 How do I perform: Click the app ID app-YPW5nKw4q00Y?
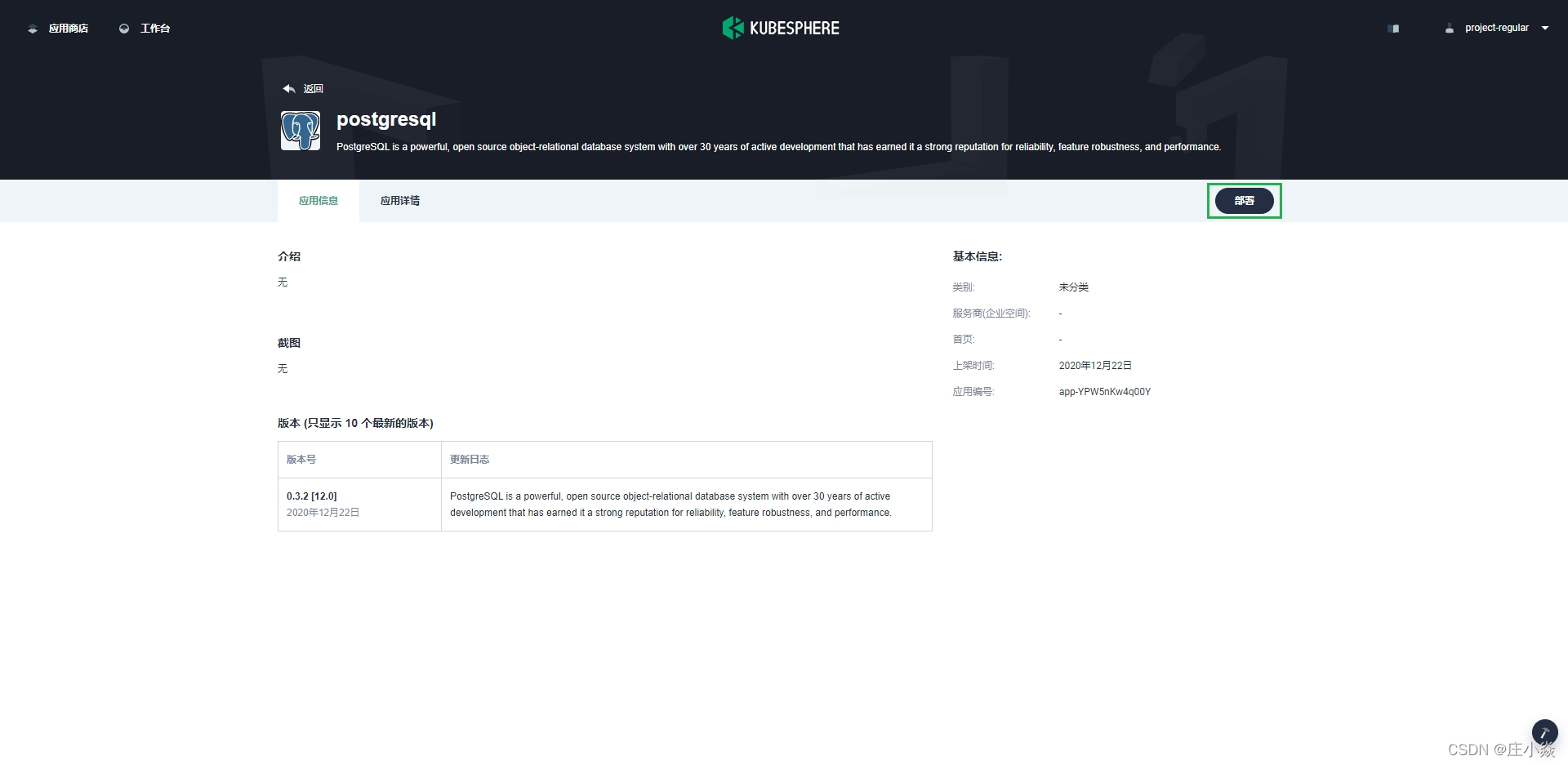[x=1105, y=392]
